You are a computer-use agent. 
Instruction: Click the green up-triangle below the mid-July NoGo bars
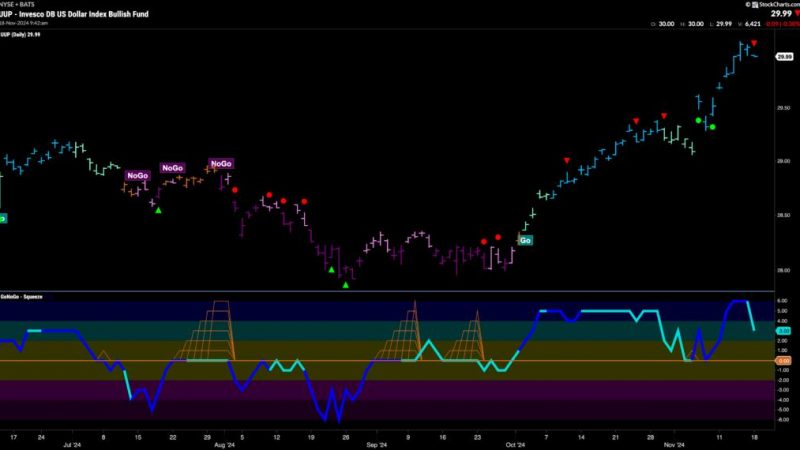(158, 210)
